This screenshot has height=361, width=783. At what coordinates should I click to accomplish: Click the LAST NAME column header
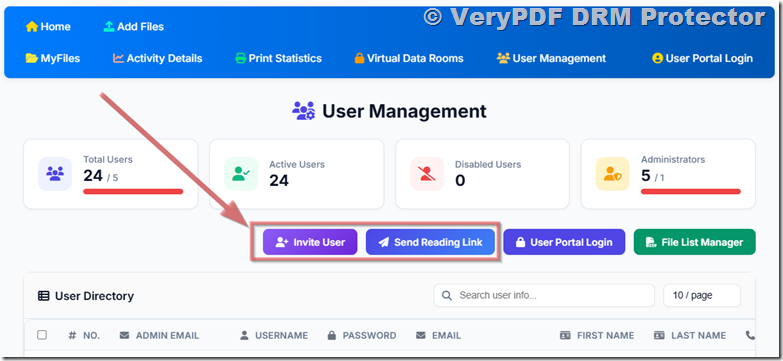[690, 336]
